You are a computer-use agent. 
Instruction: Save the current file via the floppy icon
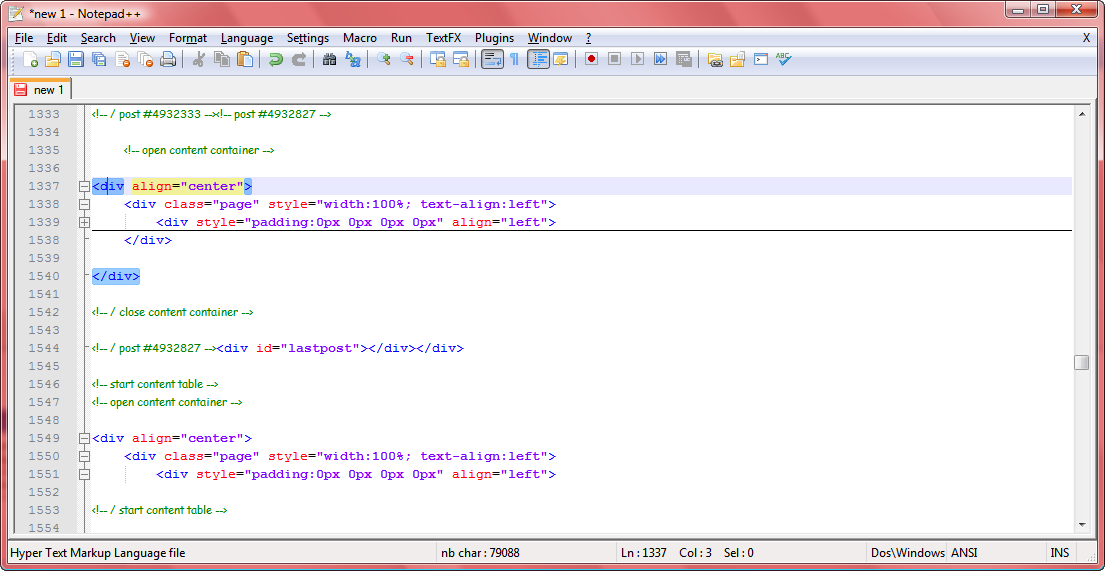pos(76,60)
